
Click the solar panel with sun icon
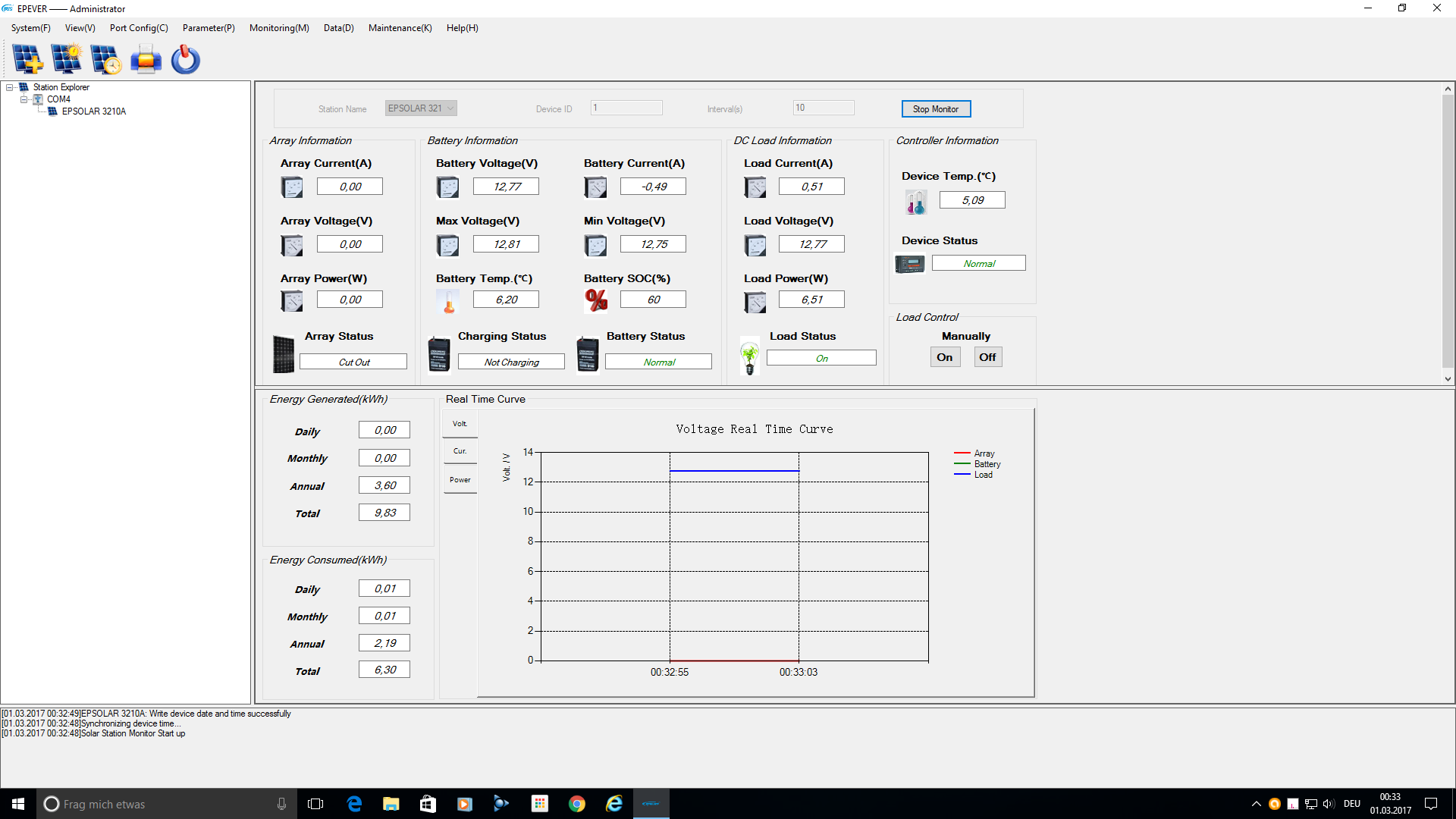pos(67,59)
